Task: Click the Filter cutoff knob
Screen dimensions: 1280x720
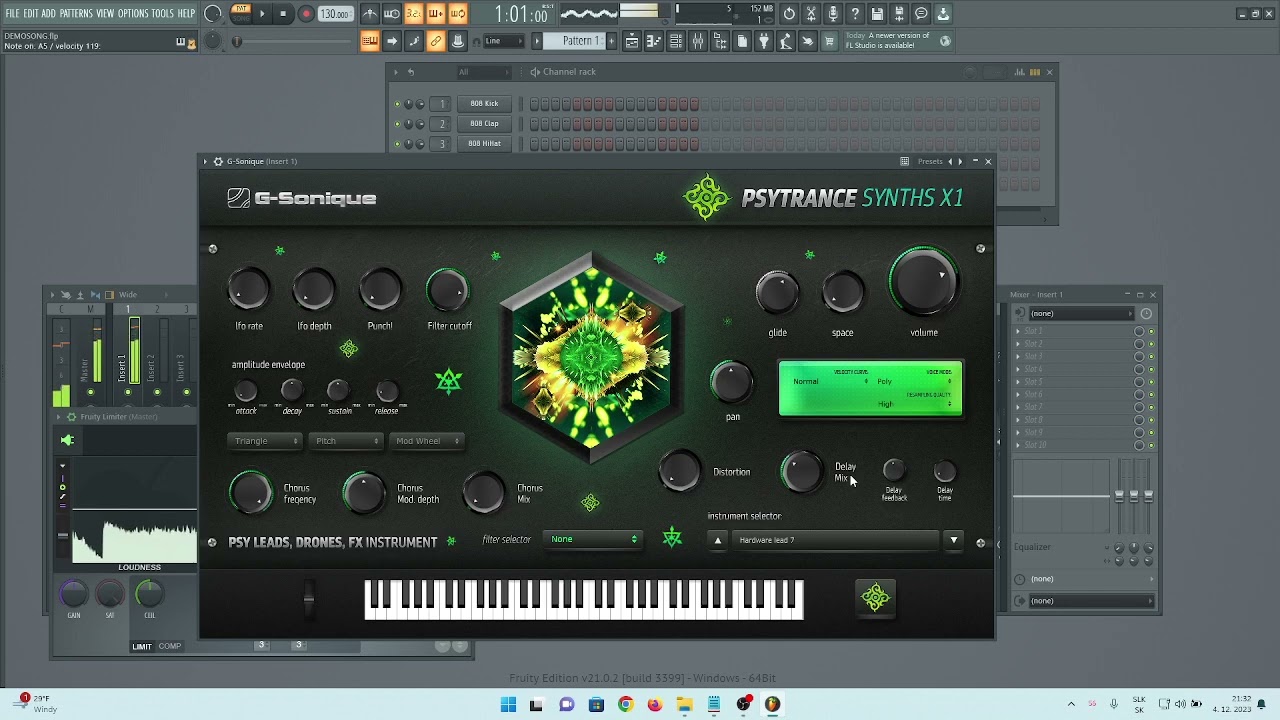Action: click(x=448, y=290)
